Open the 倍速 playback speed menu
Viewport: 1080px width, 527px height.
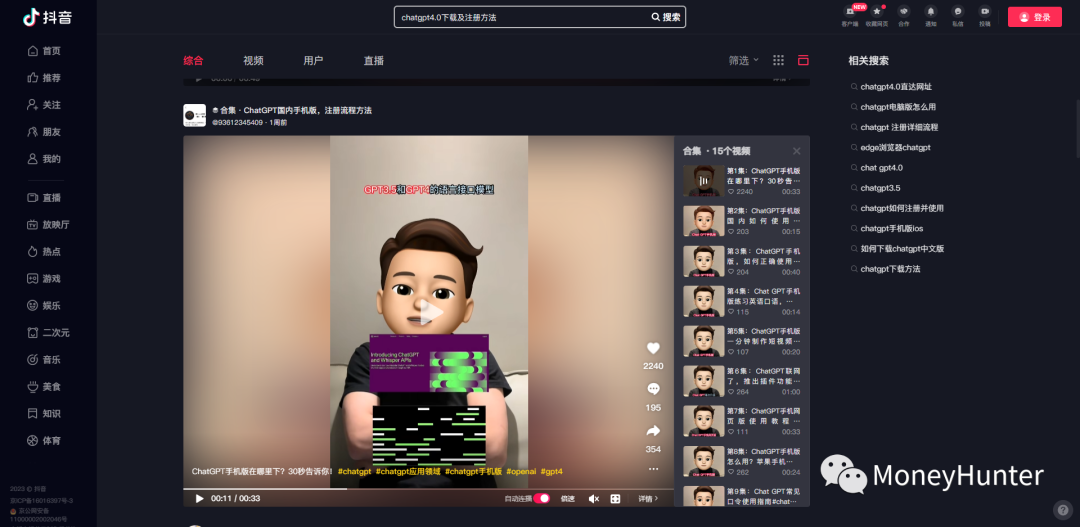[x=568, y=499]
